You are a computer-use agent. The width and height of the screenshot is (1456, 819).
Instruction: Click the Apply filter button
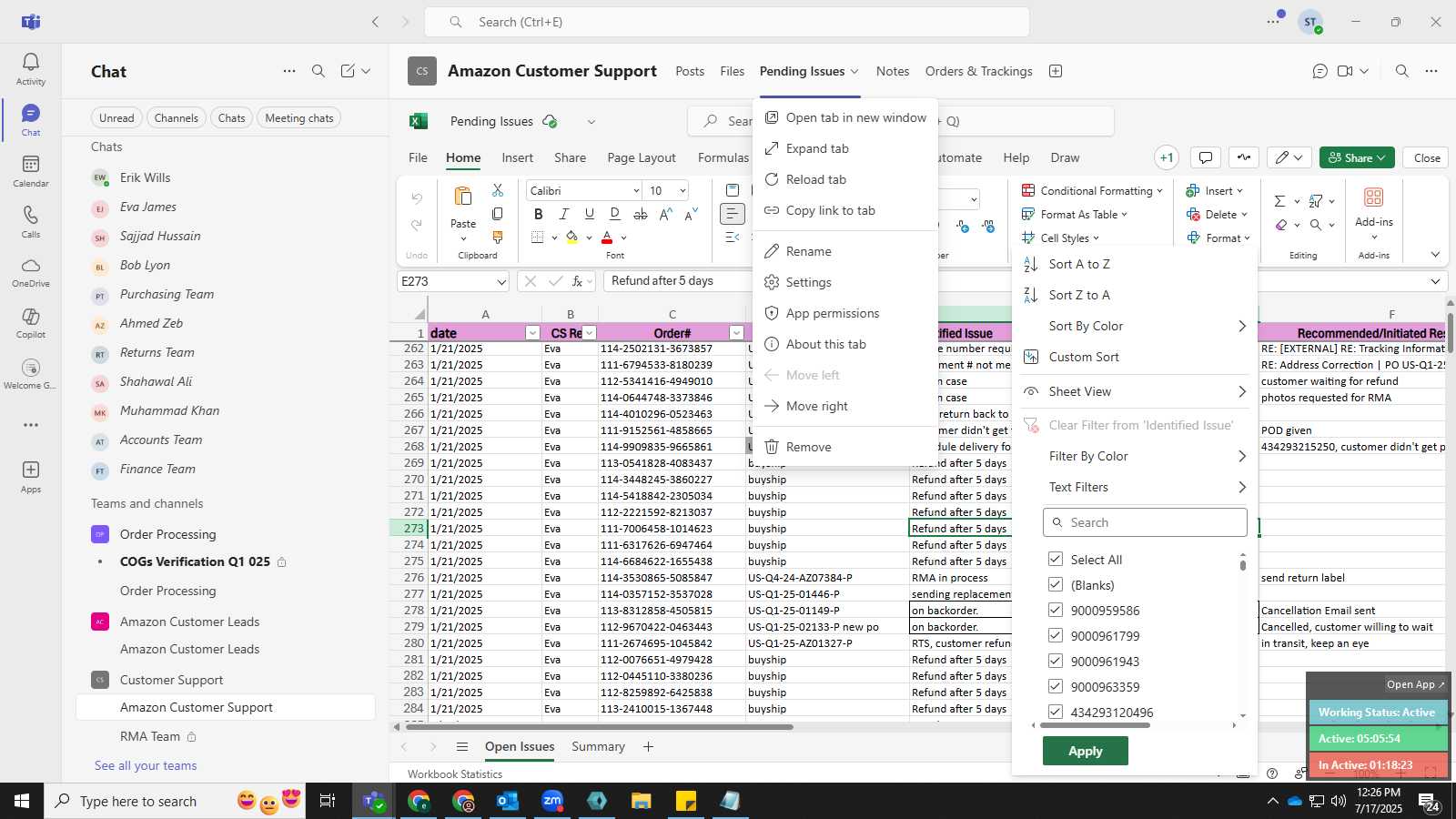1086,751
